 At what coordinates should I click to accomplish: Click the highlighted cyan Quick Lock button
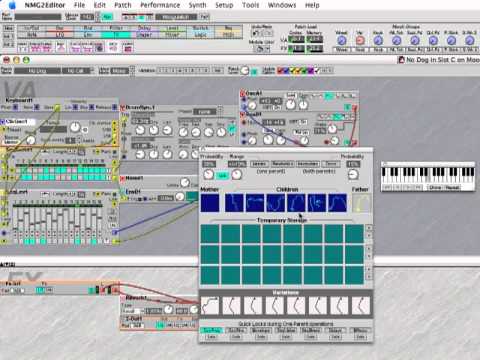tap(211, 330)
